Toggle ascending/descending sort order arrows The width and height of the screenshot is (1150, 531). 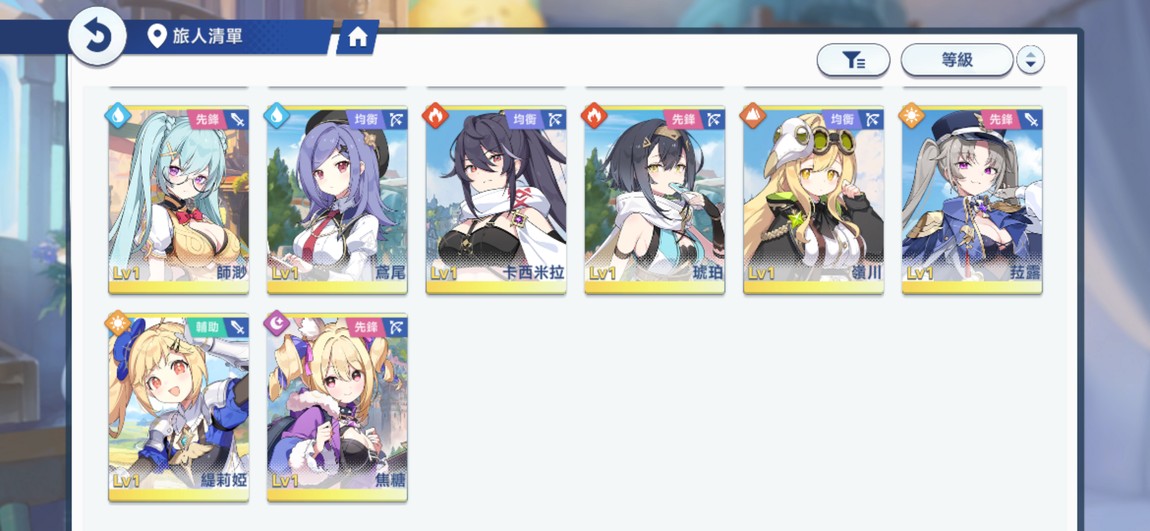coord(1030,60)
